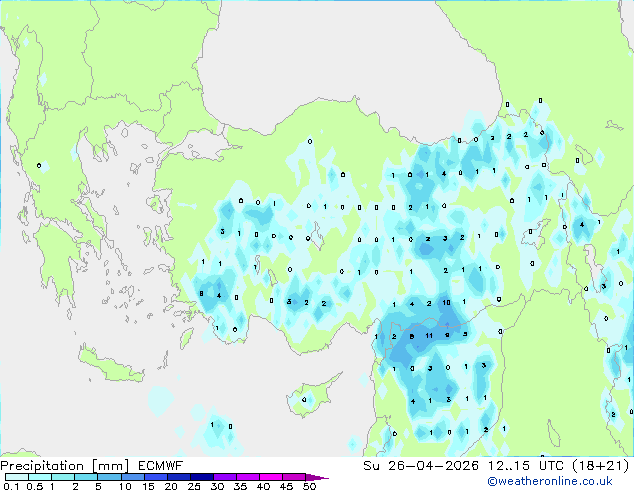Click the 'Precipitation [mm]' title text
634x490 pixels.
pos(65,466)
